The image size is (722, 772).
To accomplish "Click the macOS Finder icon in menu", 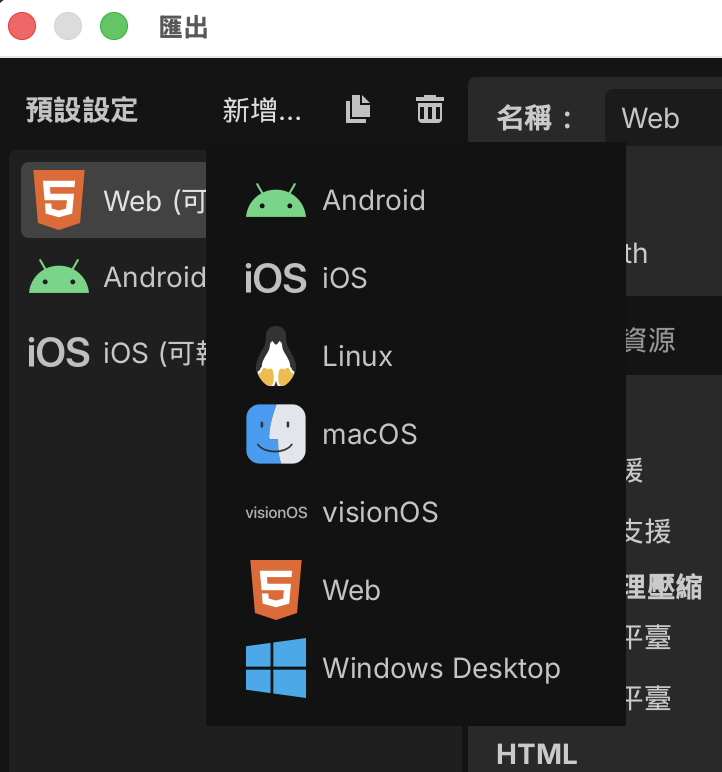I will tap(276, 434).
